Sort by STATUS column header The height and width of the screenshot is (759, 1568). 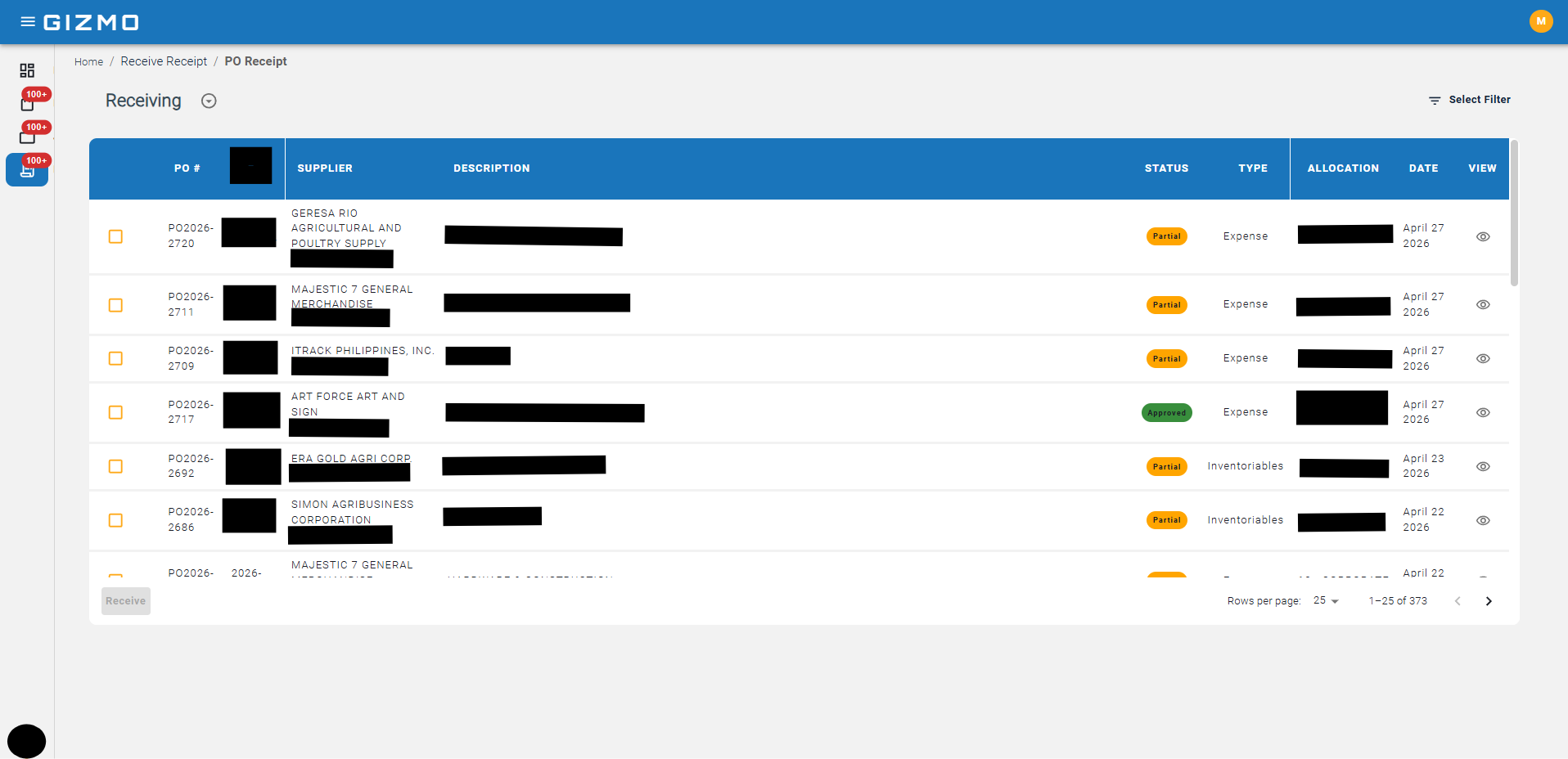[1166, 168]
